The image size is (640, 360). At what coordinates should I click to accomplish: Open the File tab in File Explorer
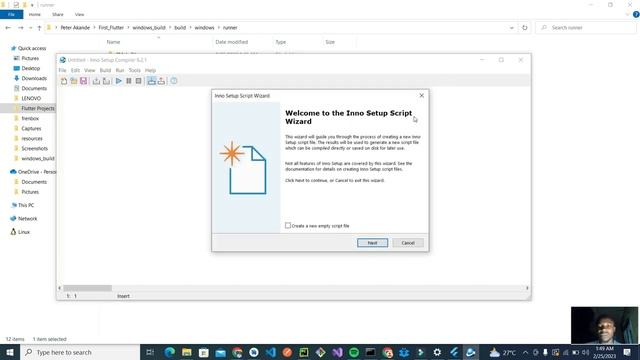pos(11,14)
